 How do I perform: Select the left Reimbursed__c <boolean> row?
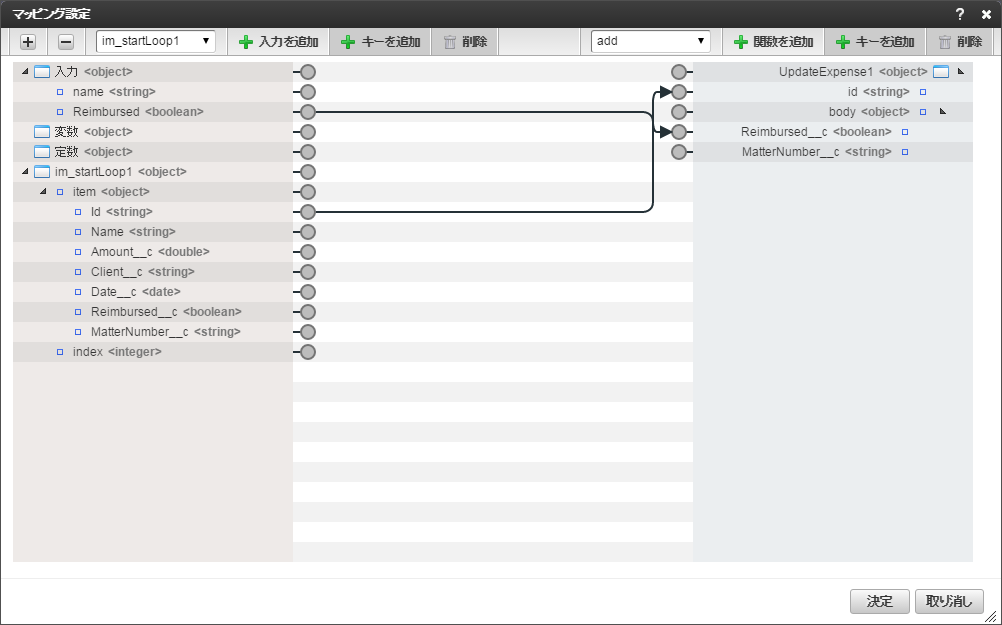[153, 312]
